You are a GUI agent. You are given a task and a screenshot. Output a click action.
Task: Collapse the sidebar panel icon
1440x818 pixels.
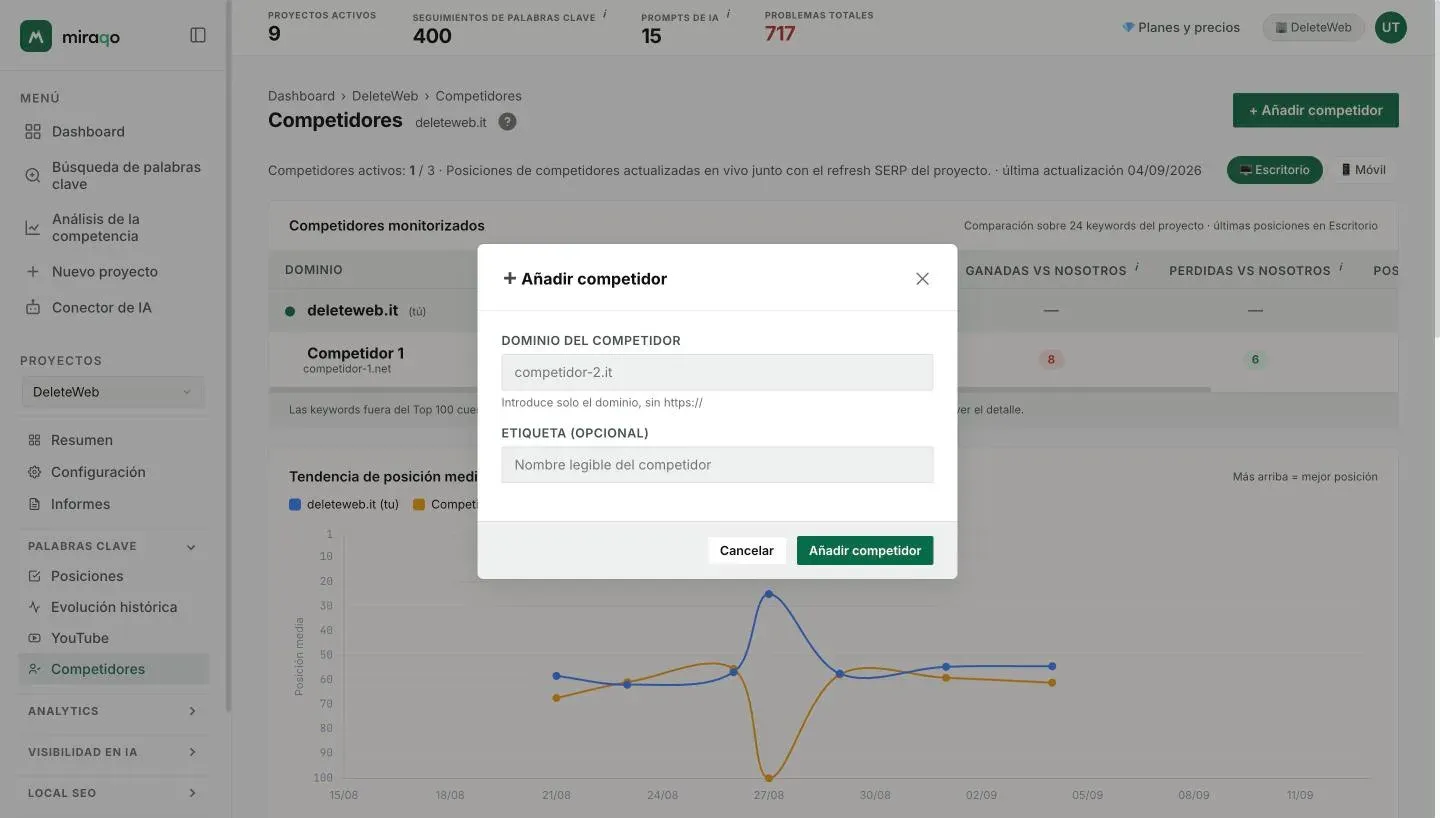[198, 35]
